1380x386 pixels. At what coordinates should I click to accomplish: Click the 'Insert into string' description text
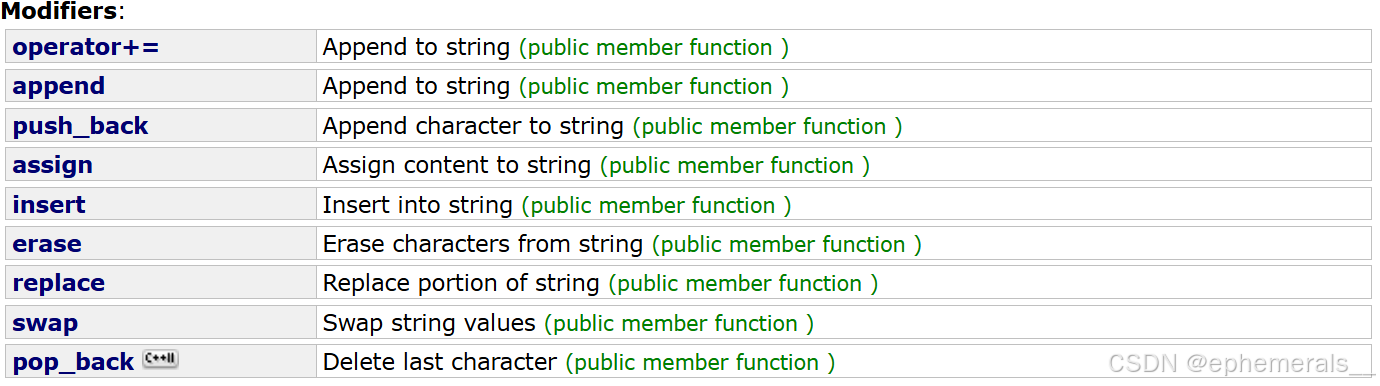(x=417, y=205)
